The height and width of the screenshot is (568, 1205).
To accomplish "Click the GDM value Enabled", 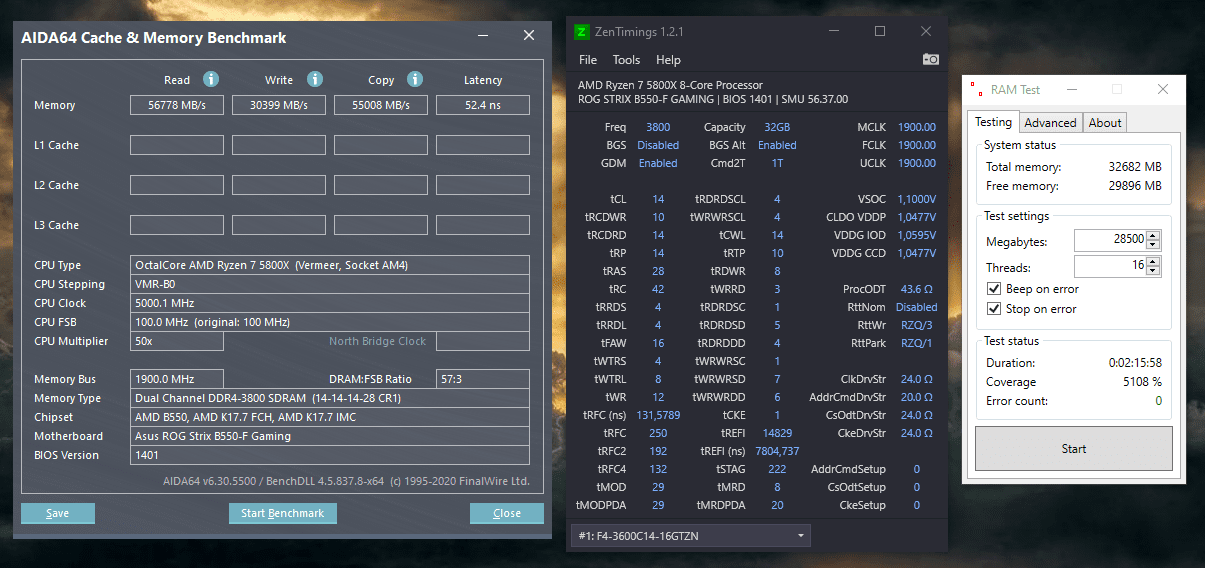I will point(658,163).
